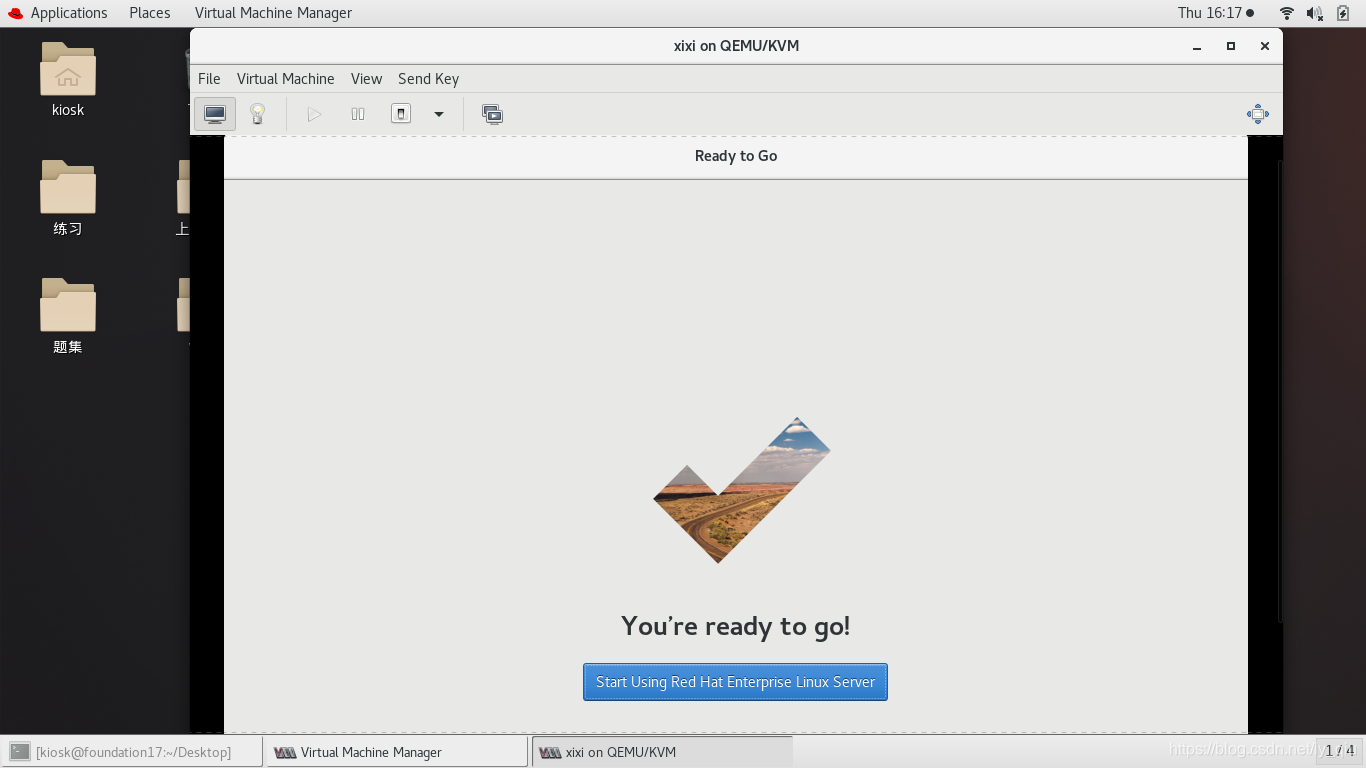Select the 题集 desktop folder
The width and height of the screenshot is (1366, 768).
[x=68, y=316]
